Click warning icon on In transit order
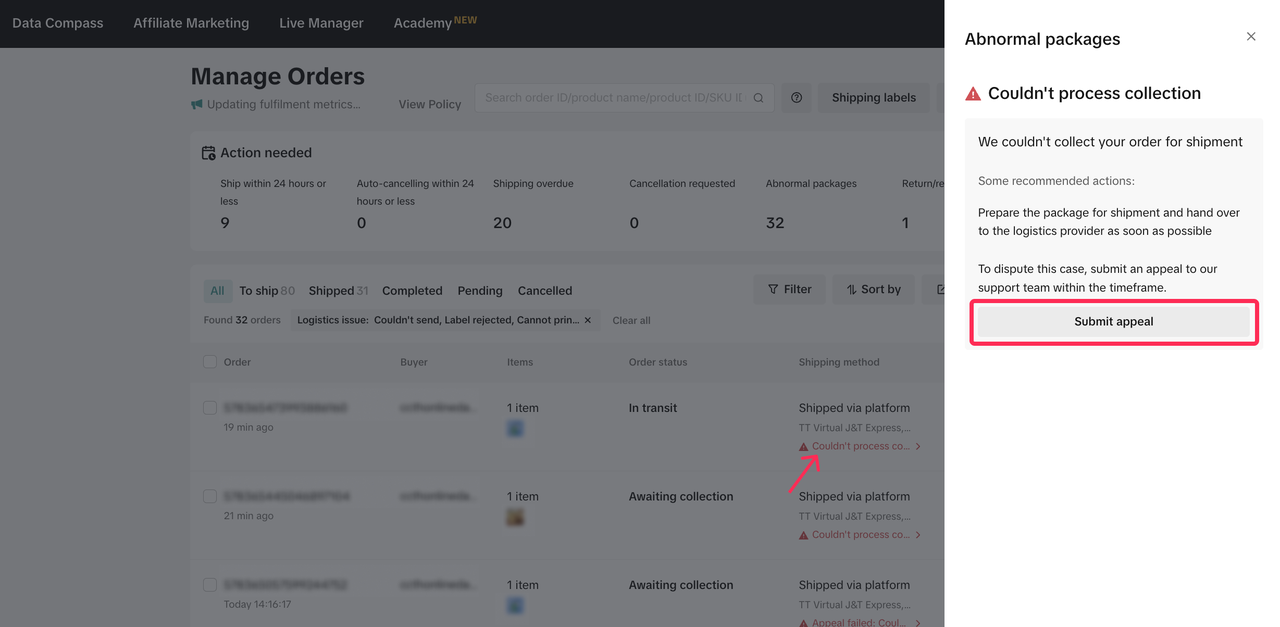Viewport: 1280px width, 627px height. click(804, 446)
